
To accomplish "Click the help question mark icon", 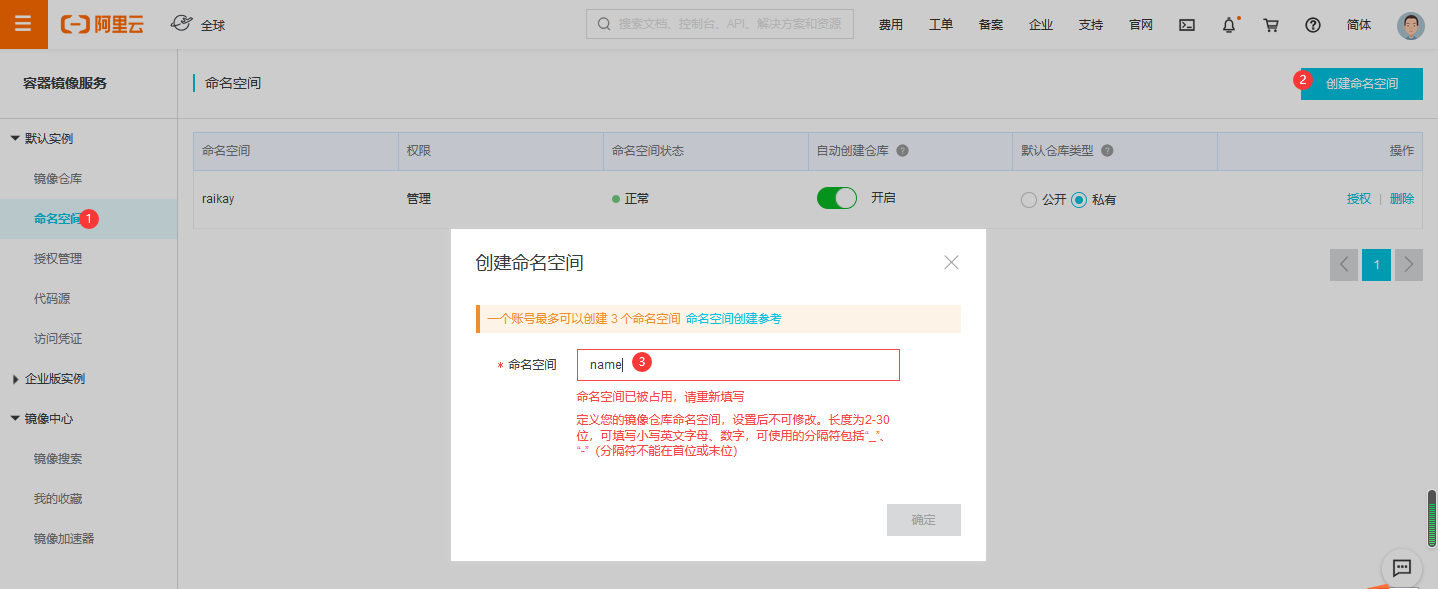I will coord(1313,25).
